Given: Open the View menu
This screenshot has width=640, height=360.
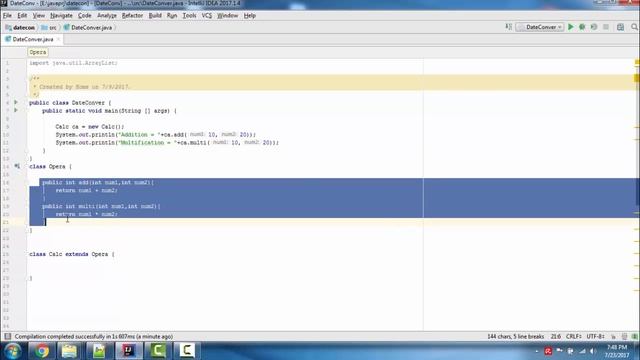Looking at the screenshot, I should click(x=39, y=16).
